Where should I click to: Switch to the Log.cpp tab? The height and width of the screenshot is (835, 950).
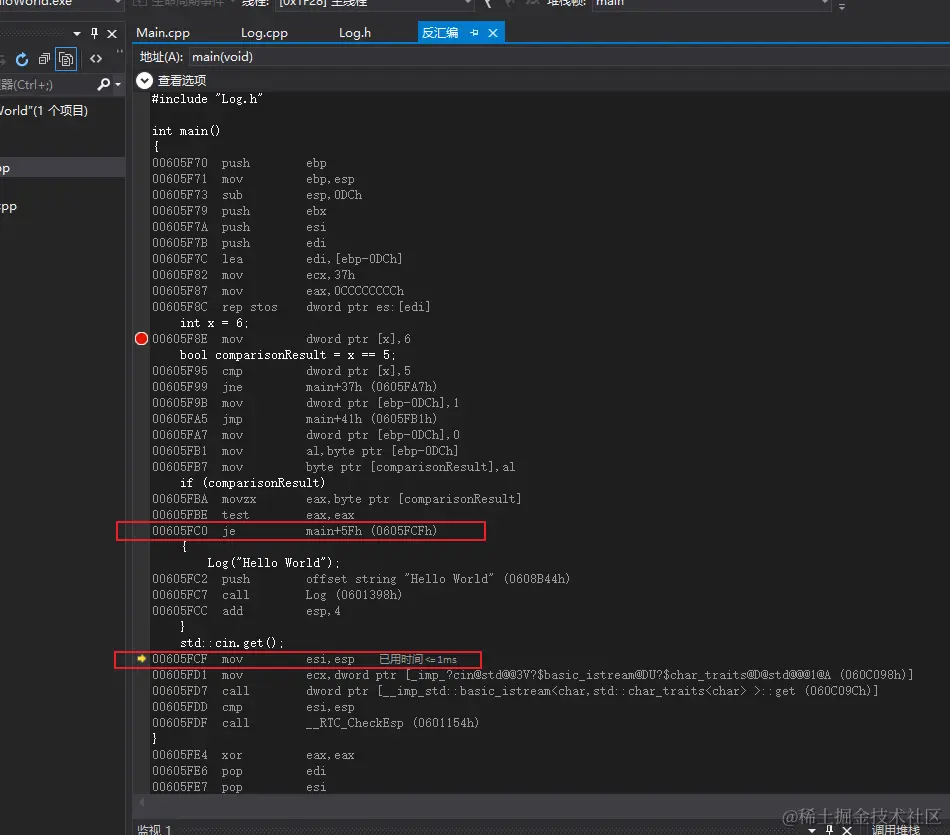264,33
